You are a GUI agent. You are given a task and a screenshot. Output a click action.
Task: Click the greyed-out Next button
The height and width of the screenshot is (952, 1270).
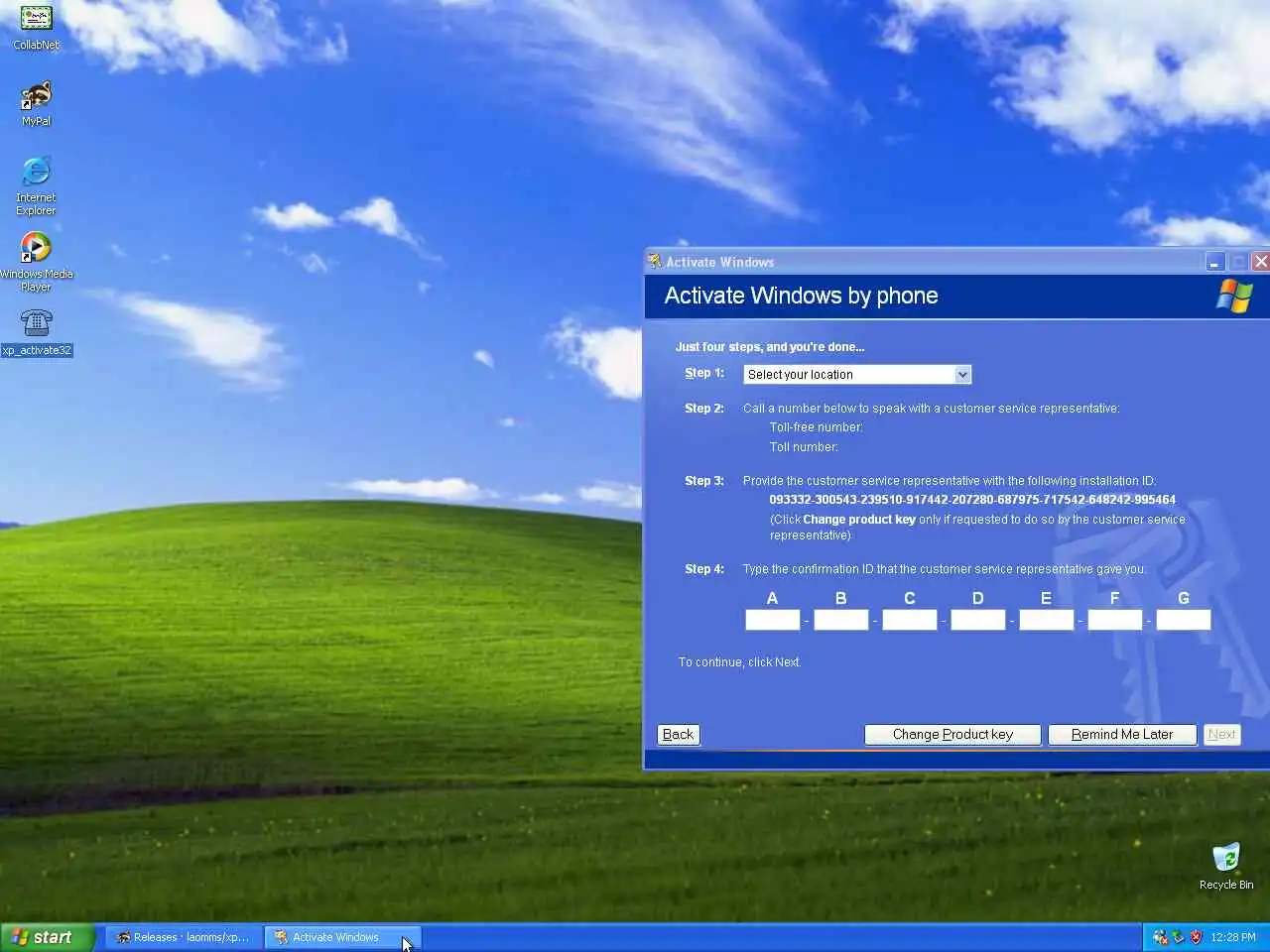pyautogui.click(x=1221, y=735)
